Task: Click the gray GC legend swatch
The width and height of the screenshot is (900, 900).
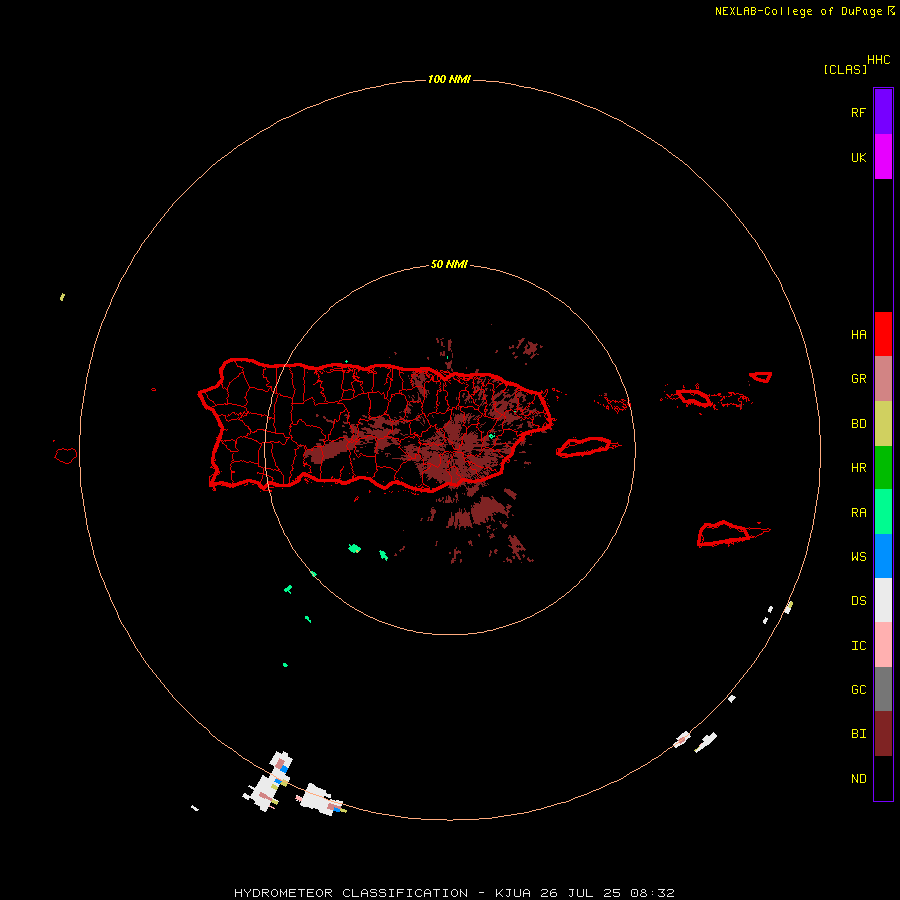Action: pyautogui.click(x=883, y=689)
